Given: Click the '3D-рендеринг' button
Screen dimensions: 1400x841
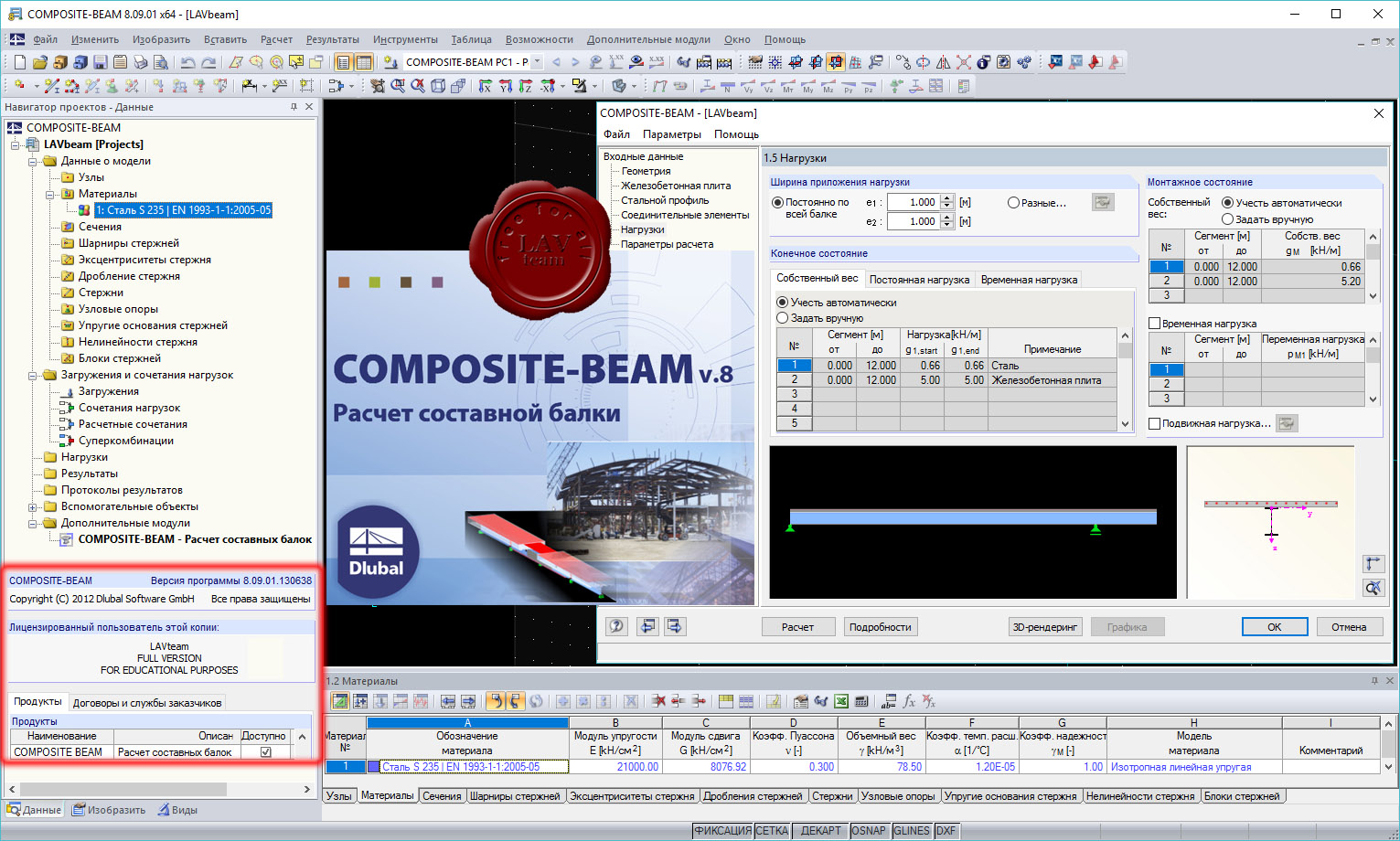Looking at the screenshot, I should (x=1045, y=627).
